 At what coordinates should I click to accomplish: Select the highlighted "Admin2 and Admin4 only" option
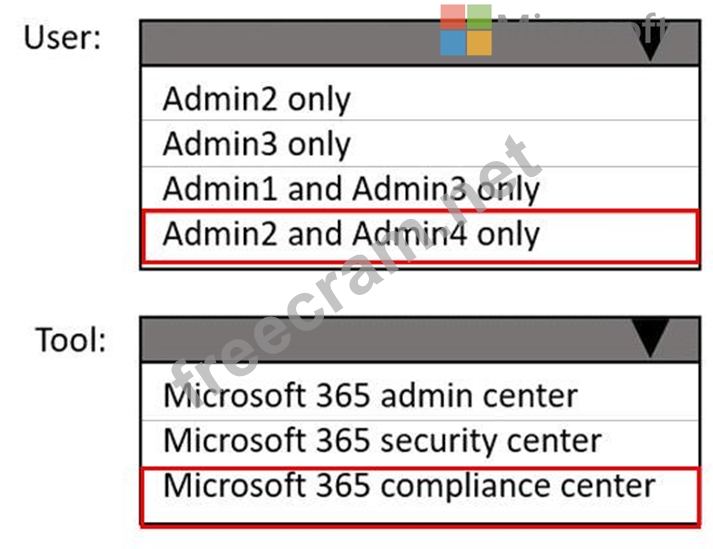click(x=351, y=234)
